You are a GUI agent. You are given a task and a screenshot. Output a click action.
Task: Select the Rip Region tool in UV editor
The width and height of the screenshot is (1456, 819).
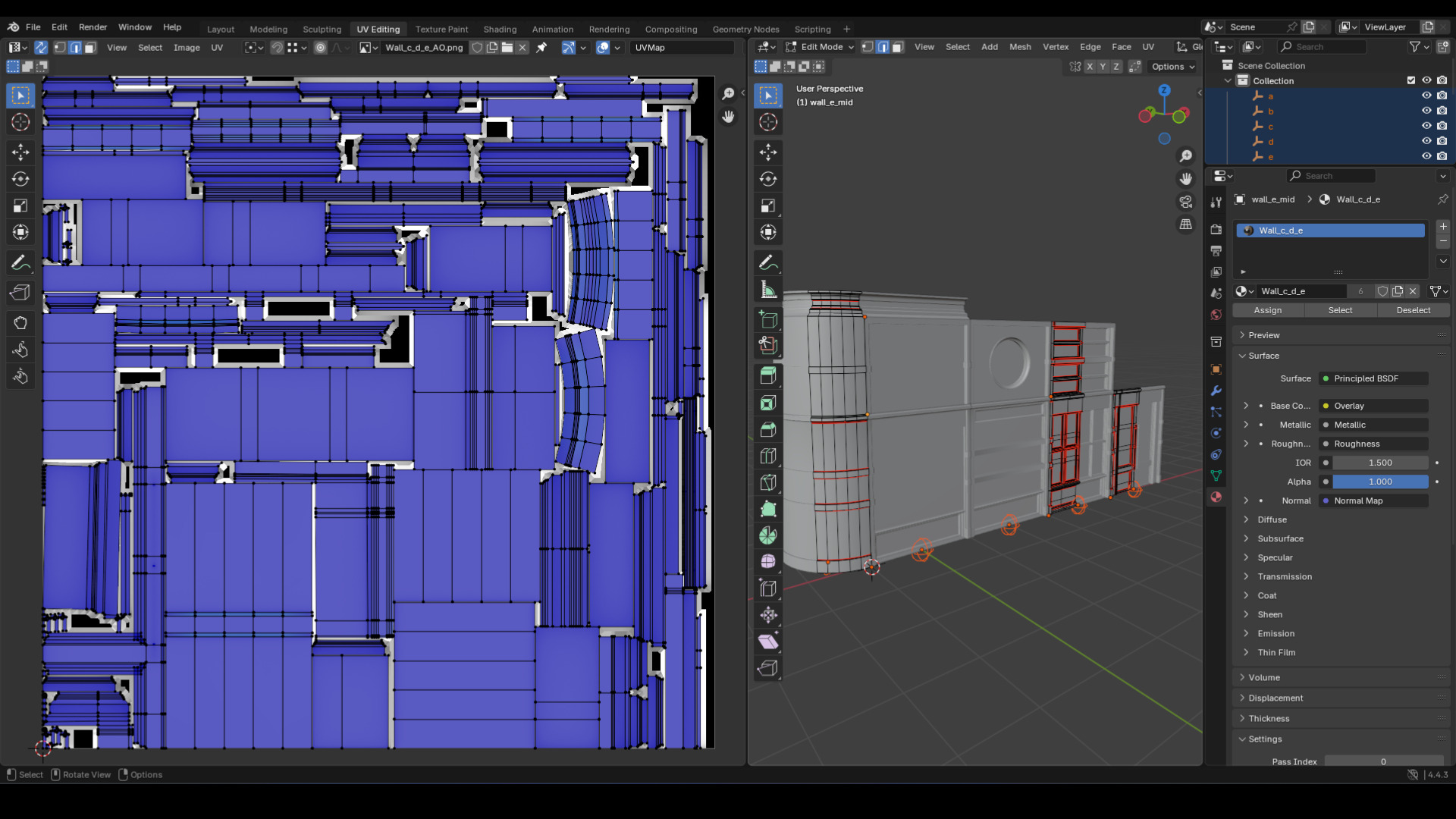pos(20,293)
